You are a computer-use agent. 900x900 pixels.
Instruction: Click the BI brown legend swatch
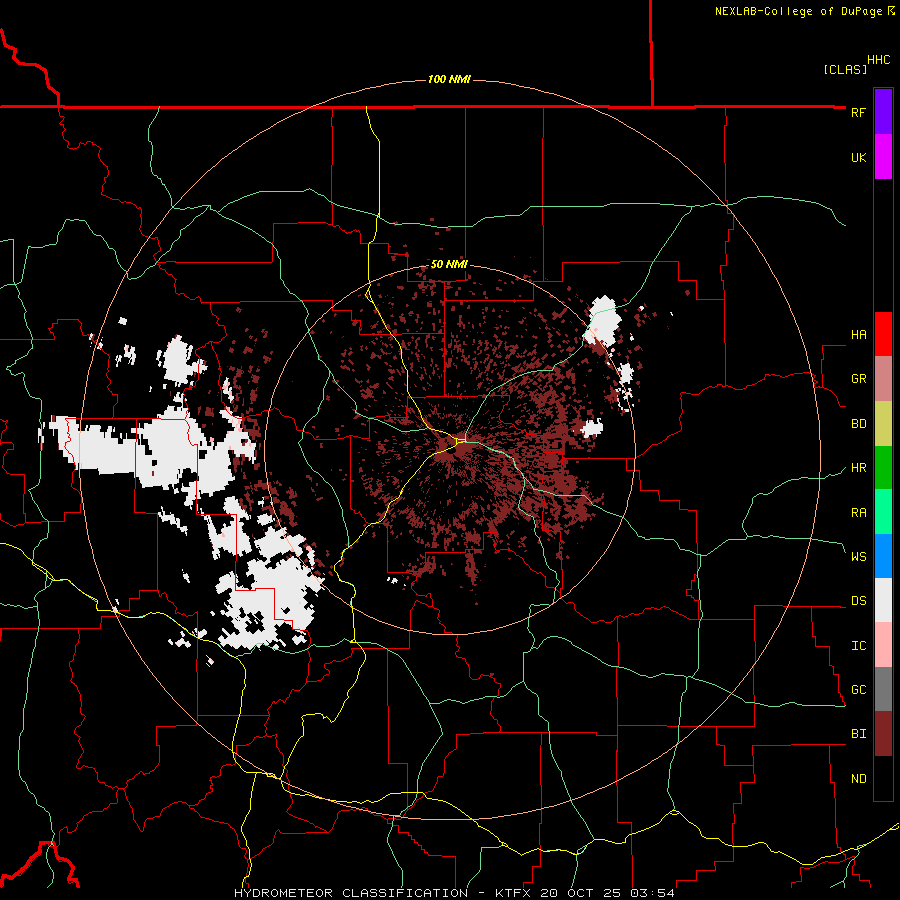pos(883,734)
